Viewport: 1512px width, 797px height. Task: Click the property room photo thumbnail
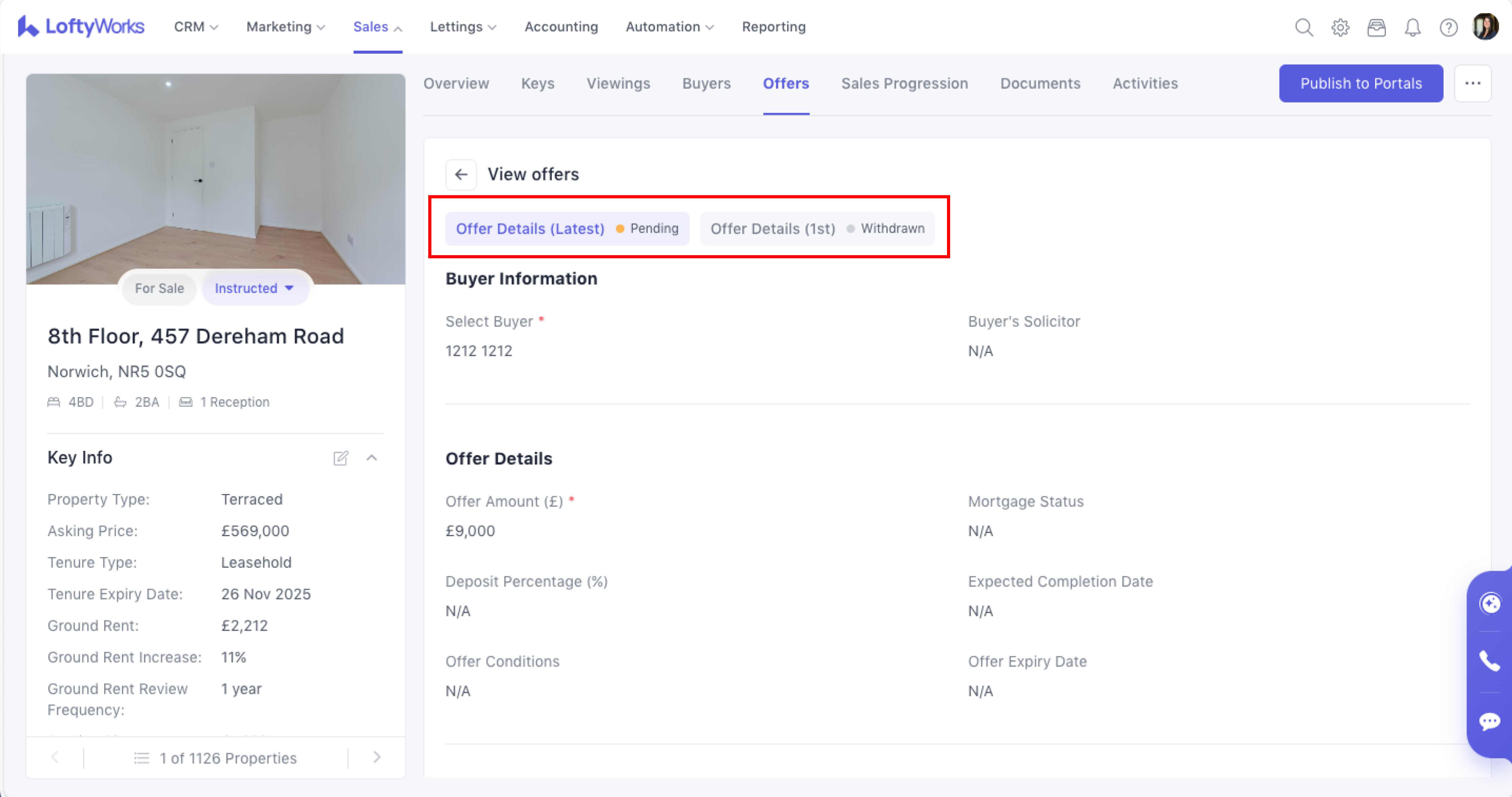215,170
